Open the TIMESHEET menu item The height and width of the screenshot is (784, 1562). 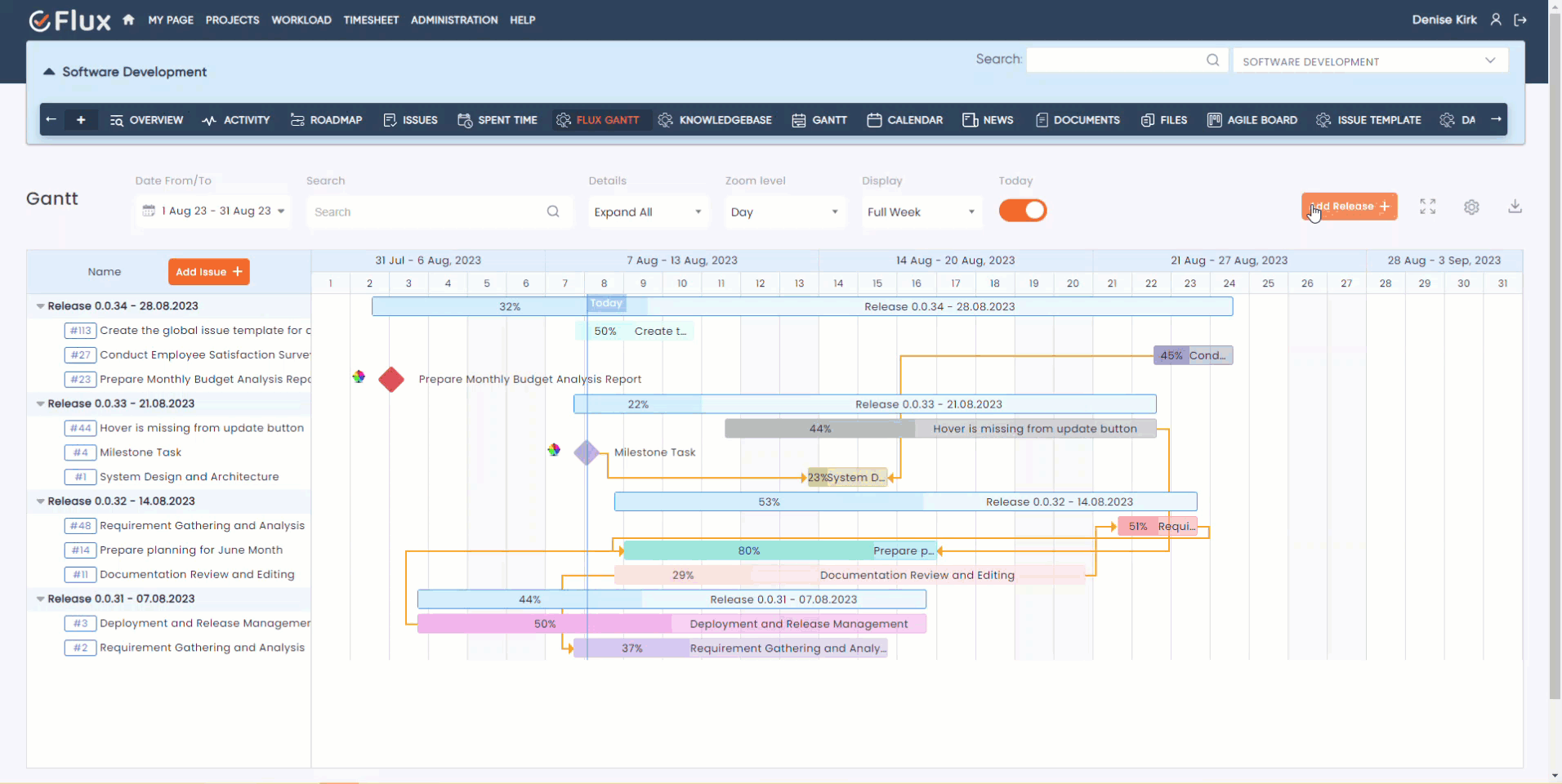pos(371,20)
